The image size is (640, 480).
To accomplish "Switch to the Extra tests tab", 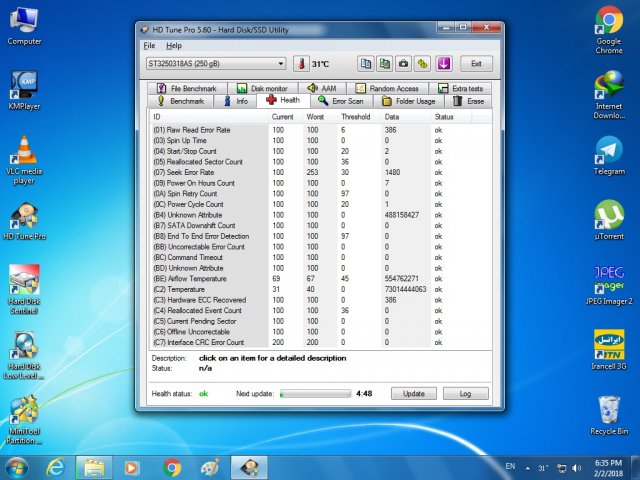I will pos(460,88).
